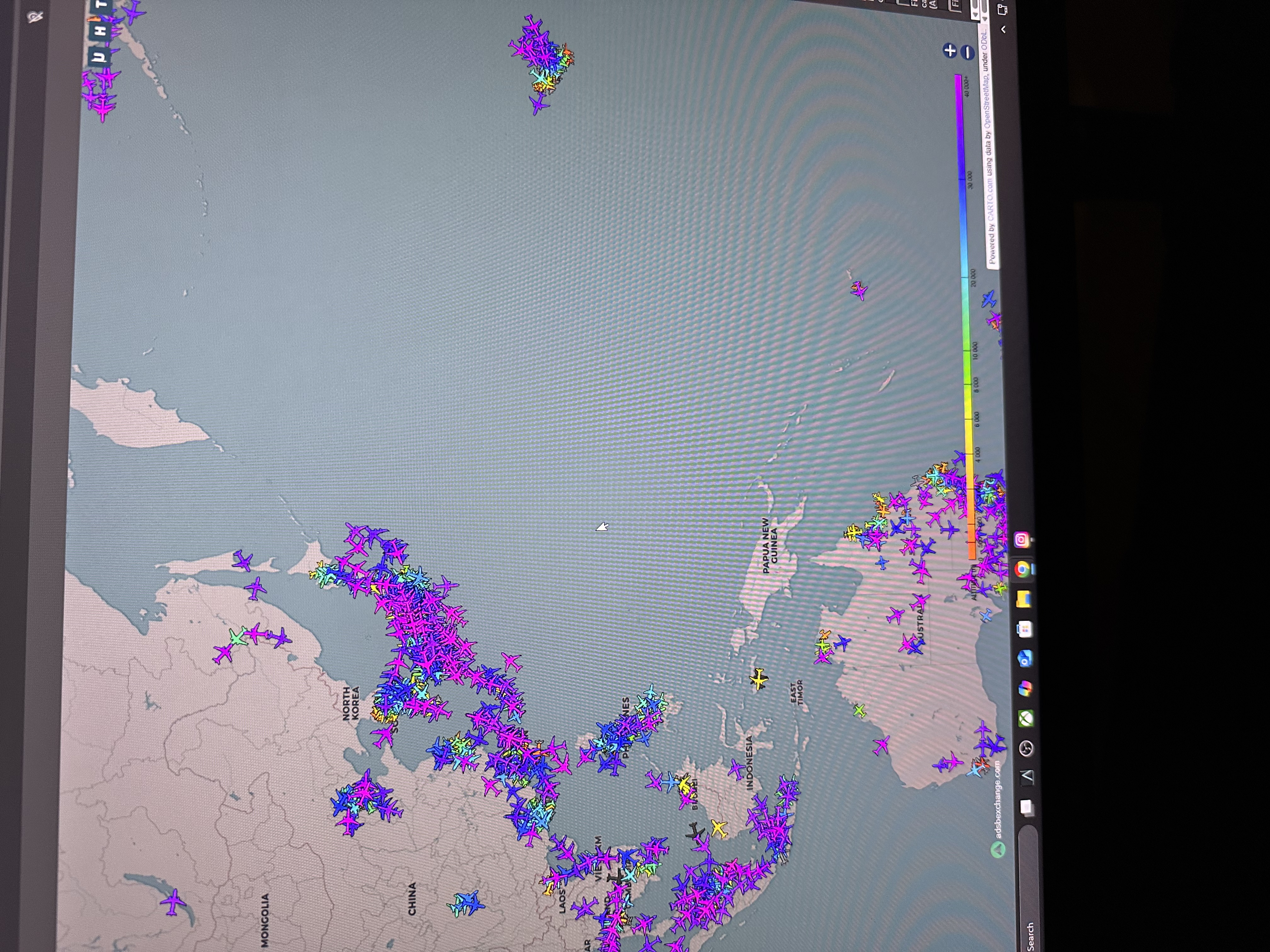The image size is (1270, 952).
Task: Click the NORTH KOREA map label
Action: (x=351, y=703)
